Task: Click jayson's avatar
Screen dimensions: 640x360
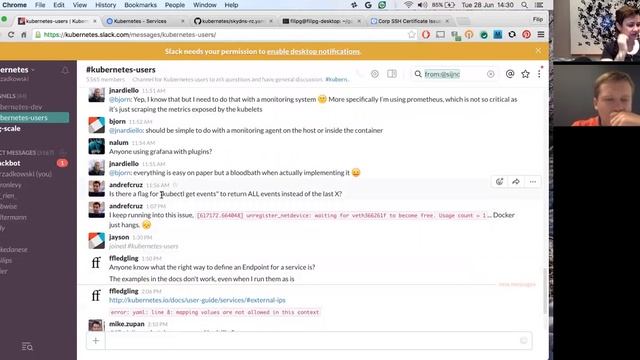Action: tap(96, 241)
